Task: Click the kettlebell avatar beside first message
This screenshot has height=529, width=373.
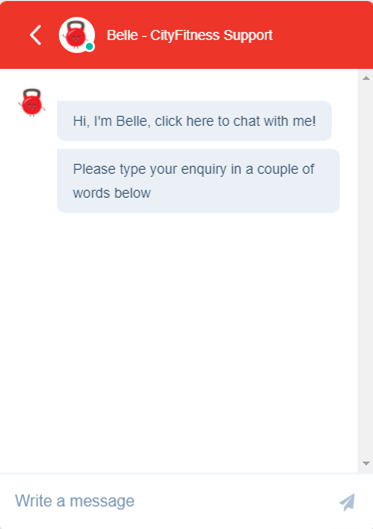Action: [32, 102]
